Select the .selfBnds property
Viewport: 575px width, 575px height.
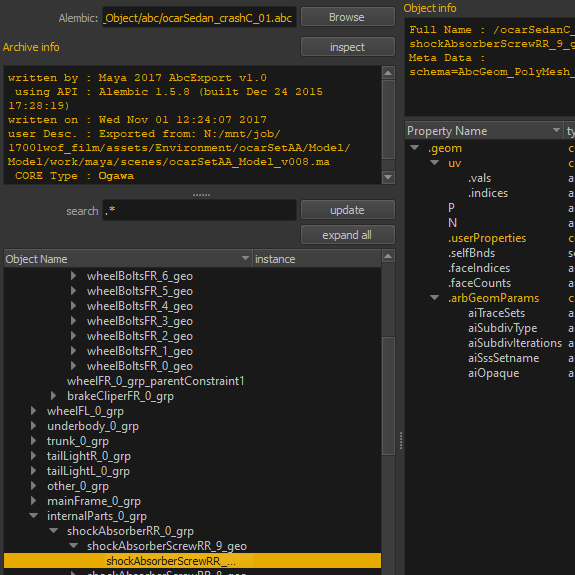pos(472,253)
